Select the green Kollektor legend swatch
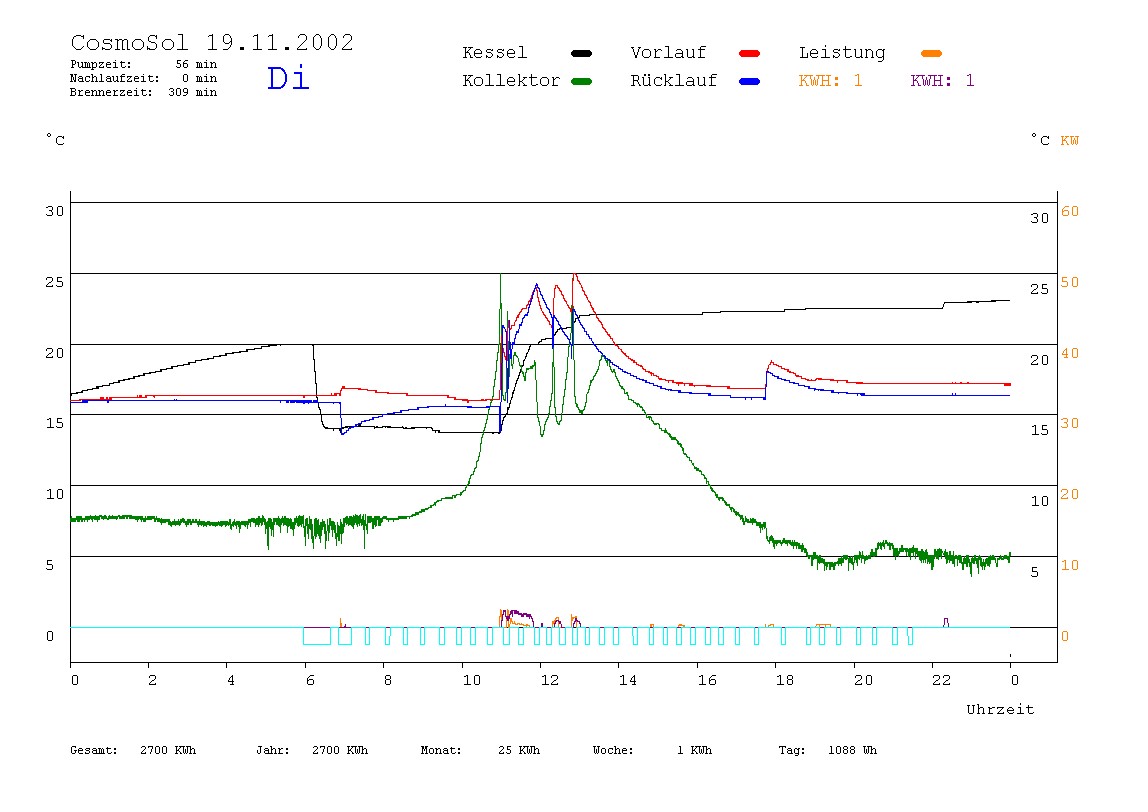Viewport: 1148px width, 812px height. [581, 81]
